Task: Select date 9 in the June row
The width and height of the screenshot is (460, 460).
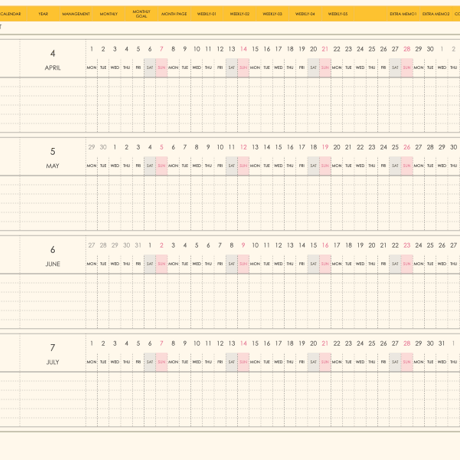Action: click(243, 245)
